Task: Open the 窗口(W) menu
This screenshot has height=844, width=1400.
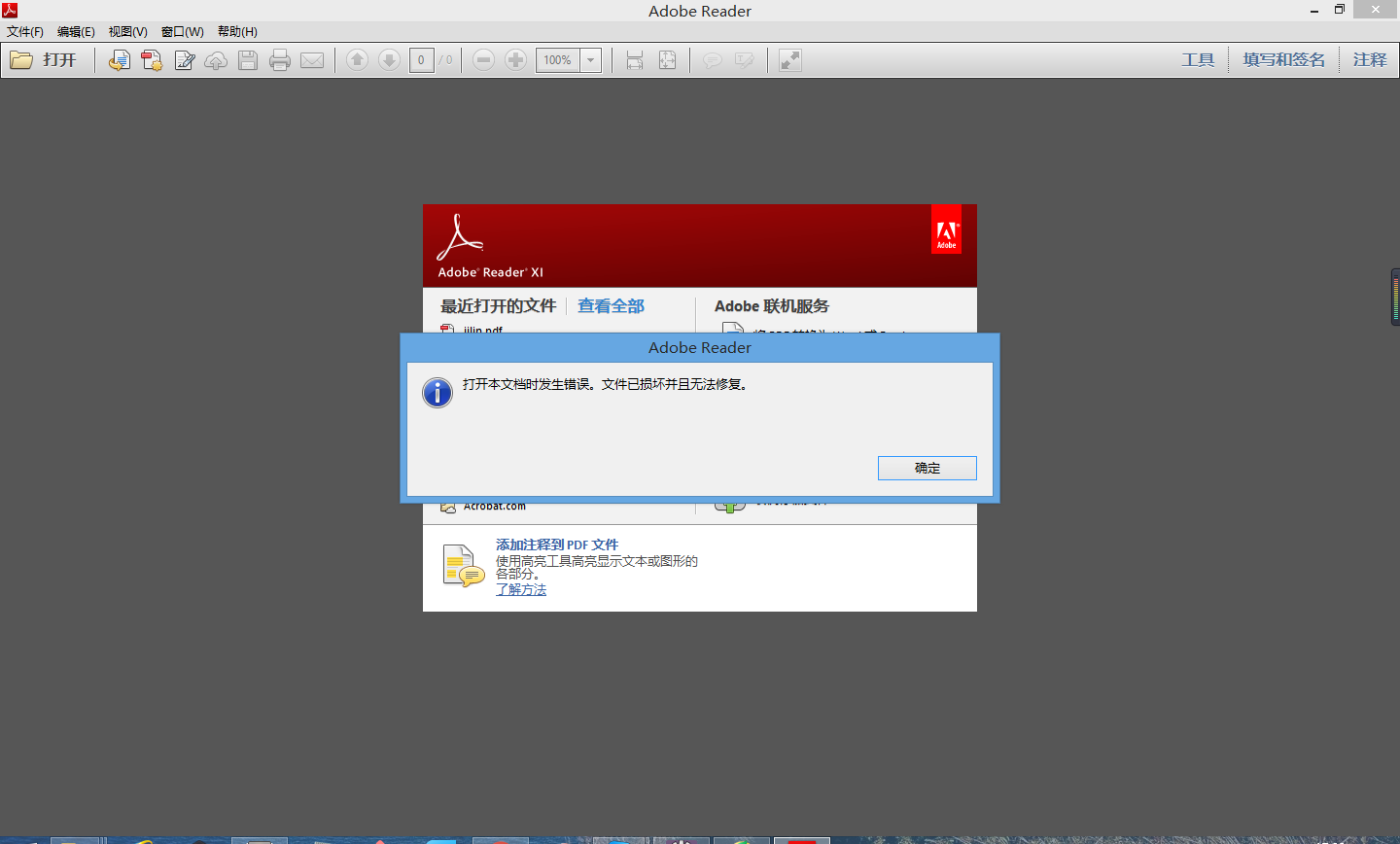Action: tap(182, 32)
